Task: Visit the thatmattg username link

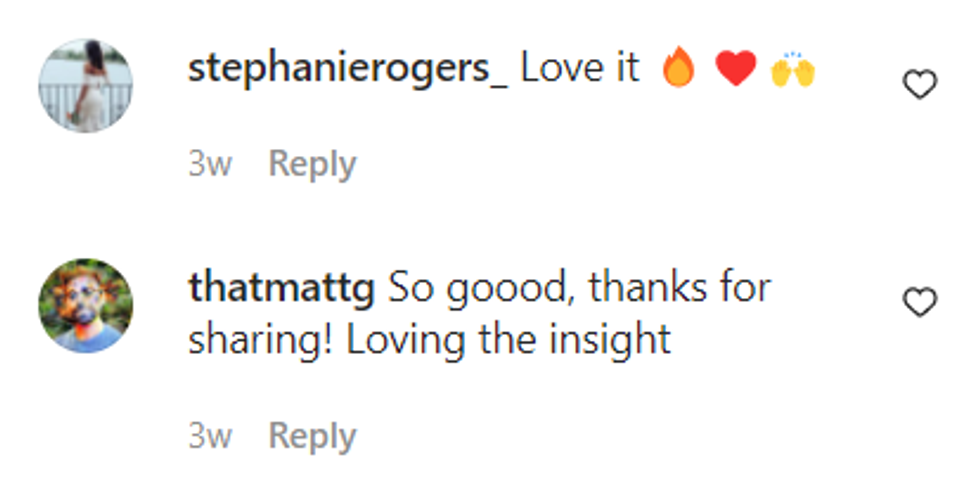Action: 281,289
